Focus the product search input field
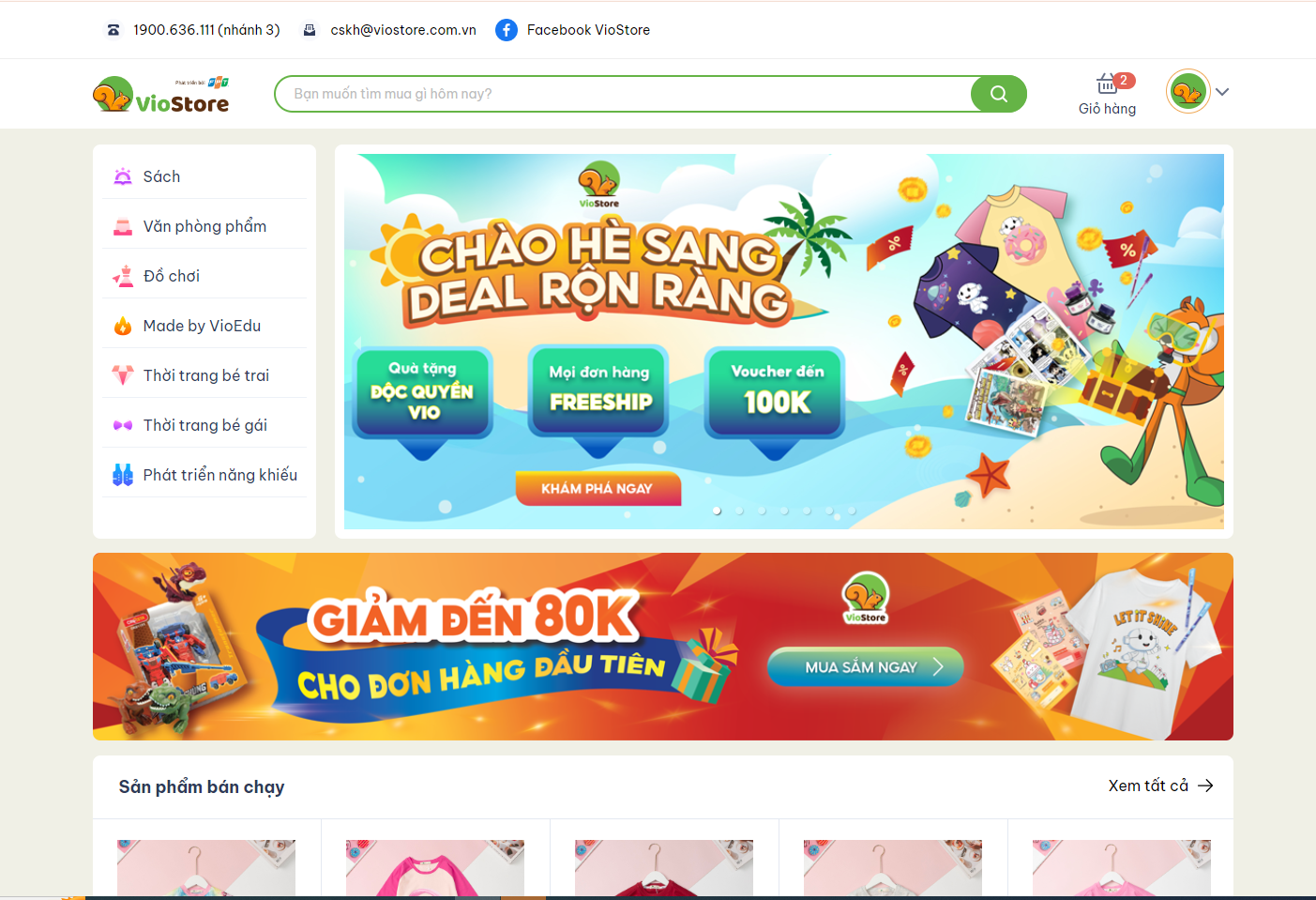This screenshot has height=900, width=1316. tap(624, 94)
